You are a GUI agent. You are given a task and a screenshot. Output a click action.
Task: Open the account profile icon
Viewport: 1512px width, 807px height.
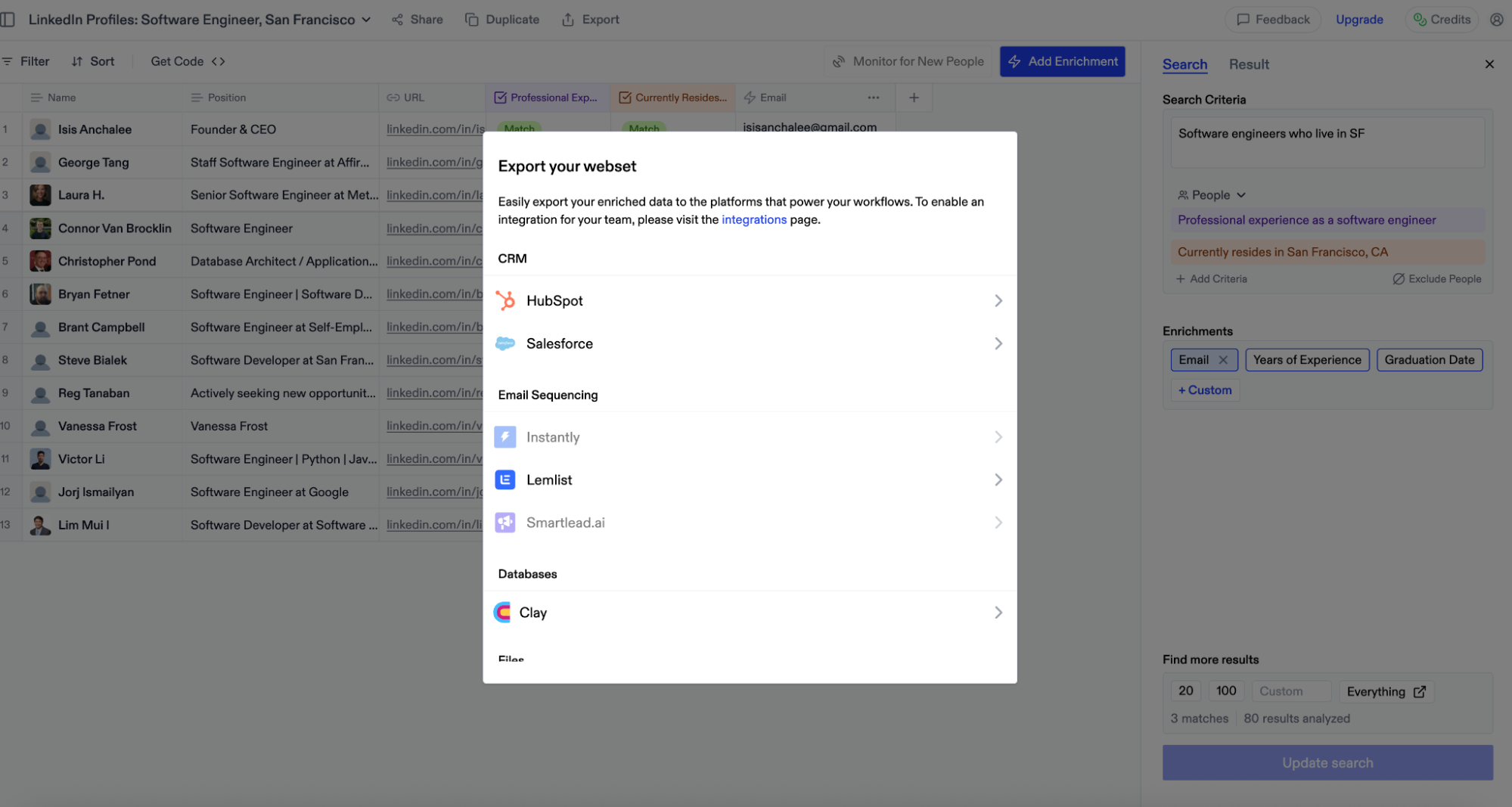(1496, 20)
